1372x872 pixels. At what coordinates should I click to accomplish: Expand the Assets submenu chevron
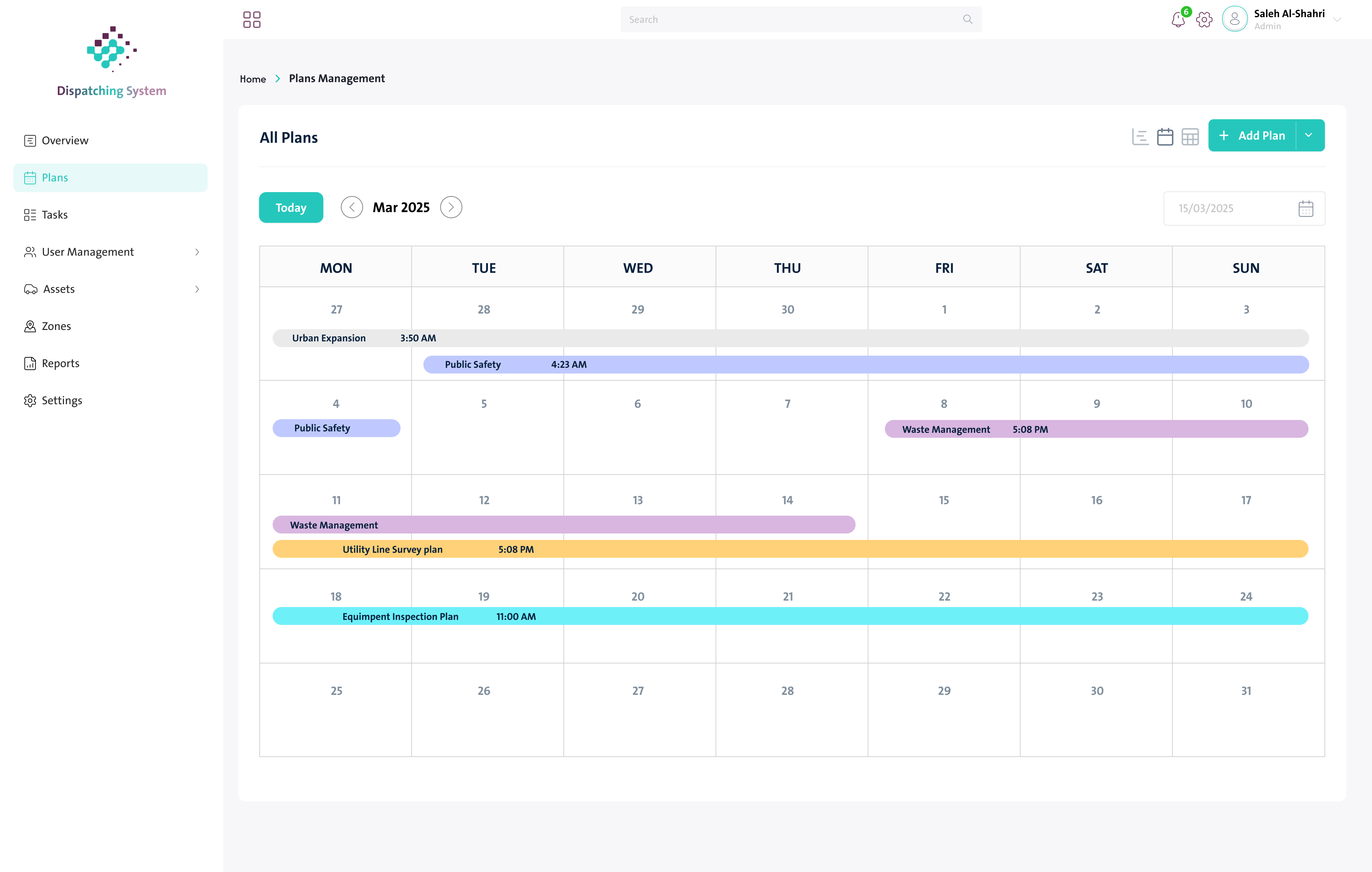tap(197, 289)
